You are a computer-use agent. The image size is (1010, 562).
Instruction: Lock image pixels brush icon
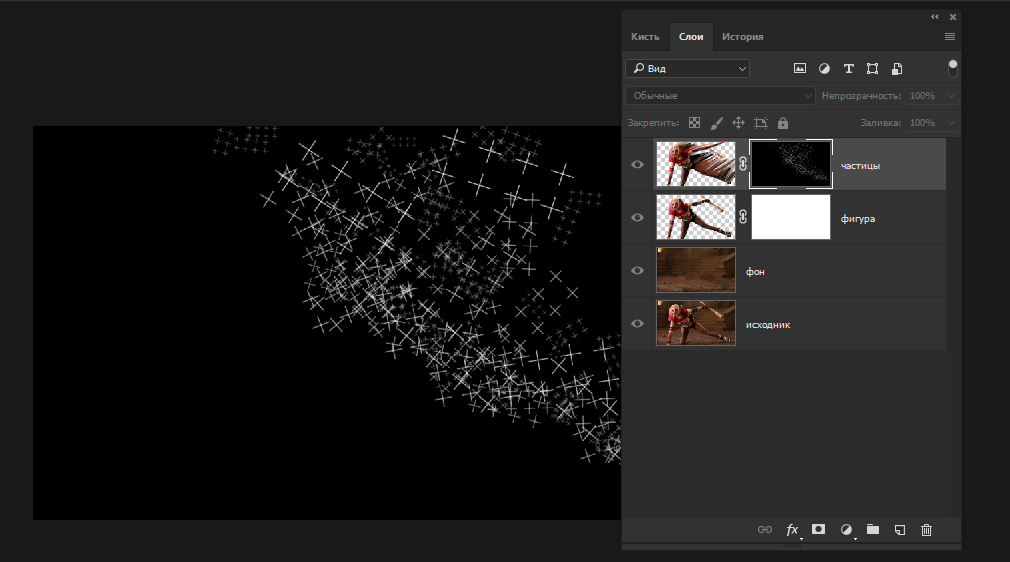click(x=716, y=122)
